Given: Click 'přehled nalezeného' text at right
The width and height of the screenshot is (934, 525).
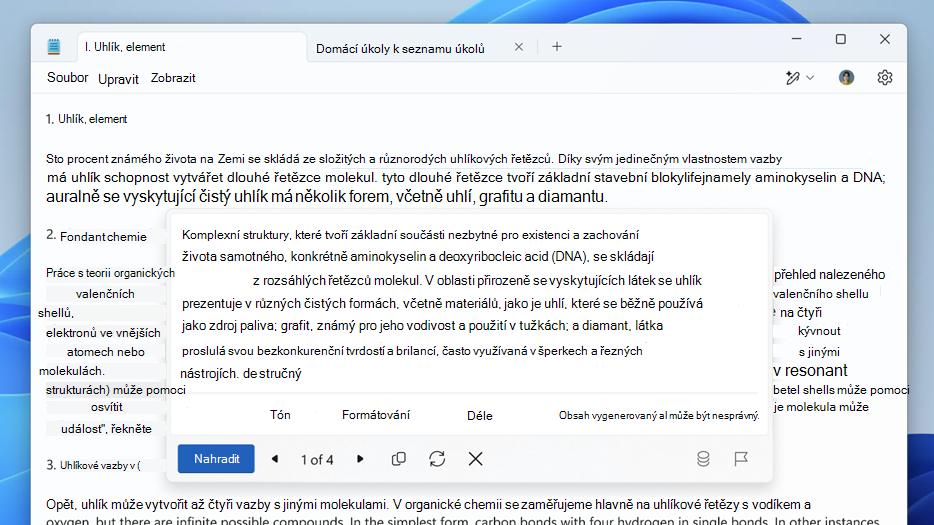Looking at the screenshot, I should pos(830,275).
